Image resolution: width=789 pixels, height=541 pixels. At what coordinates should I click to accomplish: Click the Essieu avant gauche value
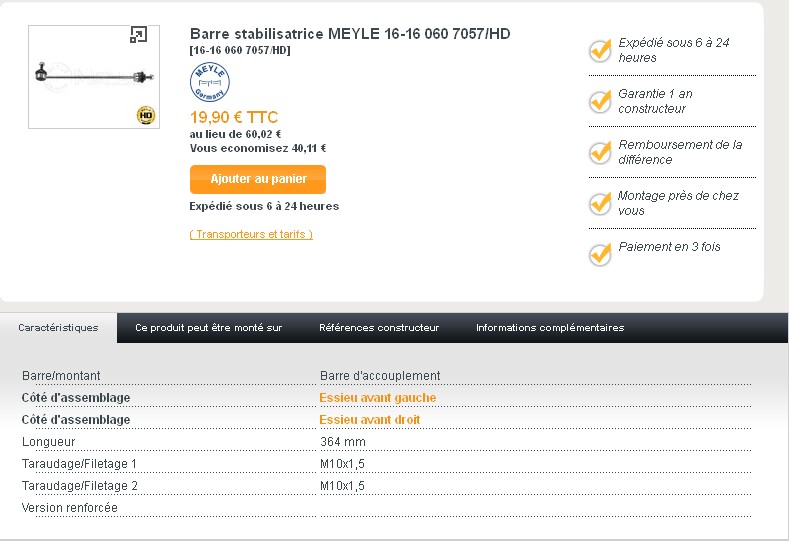[x=377, y=398]
